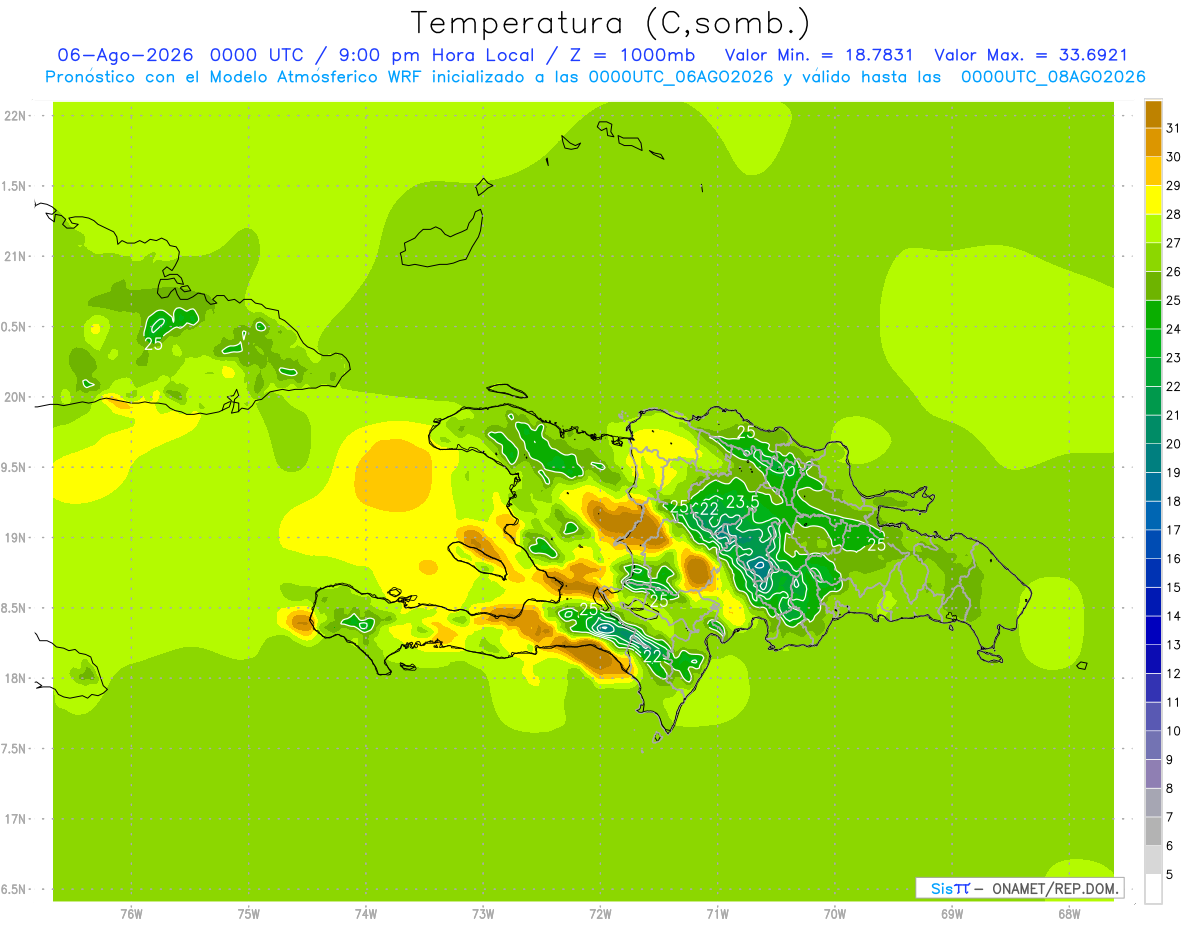1200x927 pixels.
Task: Select the "Valor Min. = 18.7831" value
Action: point(819,55)
